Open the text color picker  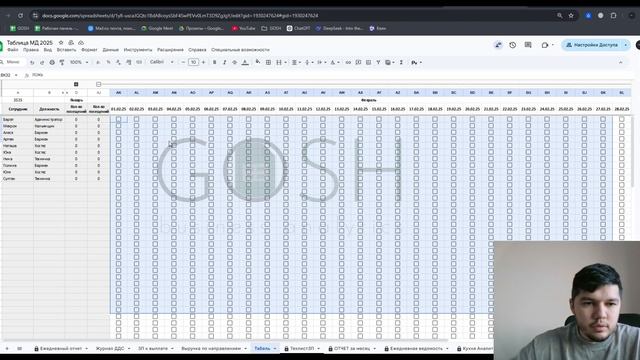click(245, 62)
